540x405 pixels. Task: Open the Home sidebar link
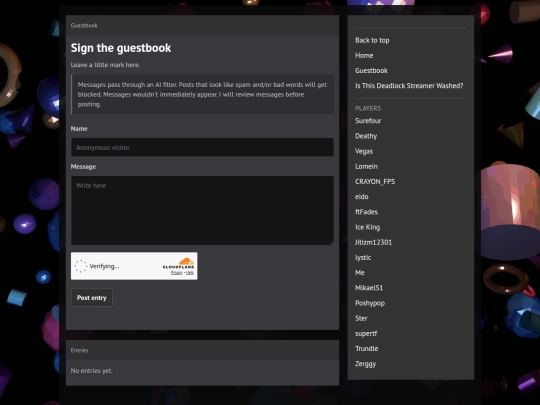(364, 55)
